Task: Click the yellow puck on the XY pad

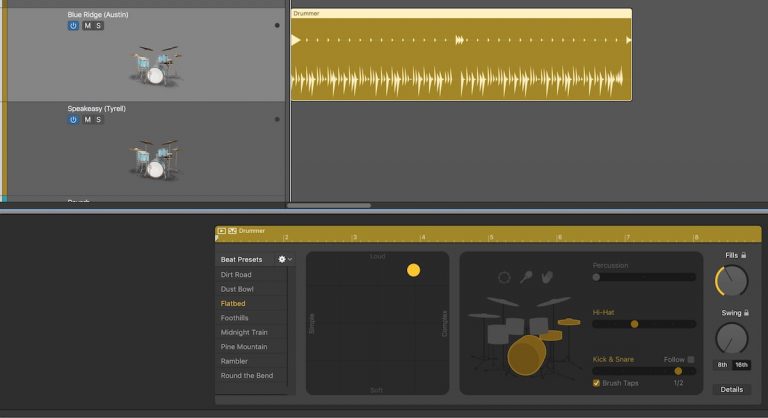Action: [x=413, y=270]
